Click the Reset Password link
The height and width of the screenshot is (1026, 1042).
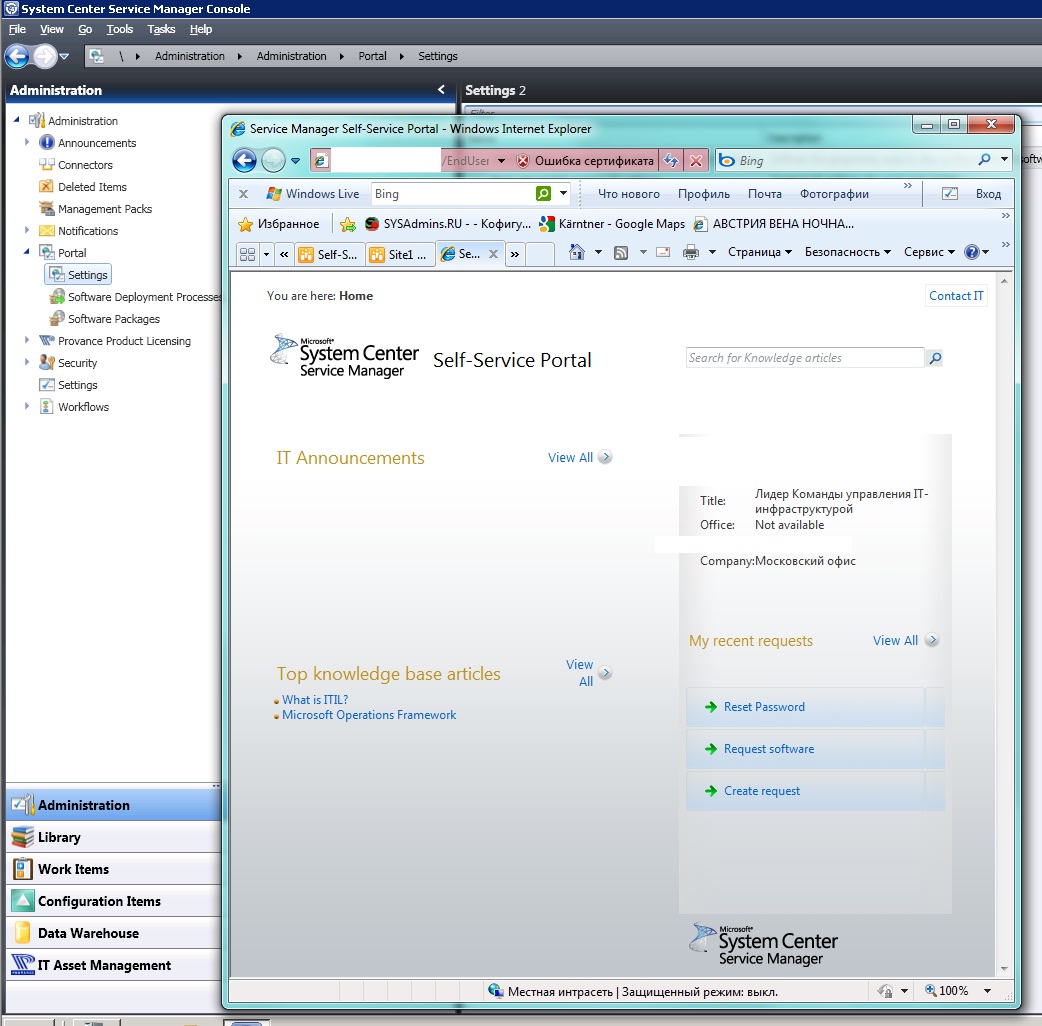tap(764, 707)
